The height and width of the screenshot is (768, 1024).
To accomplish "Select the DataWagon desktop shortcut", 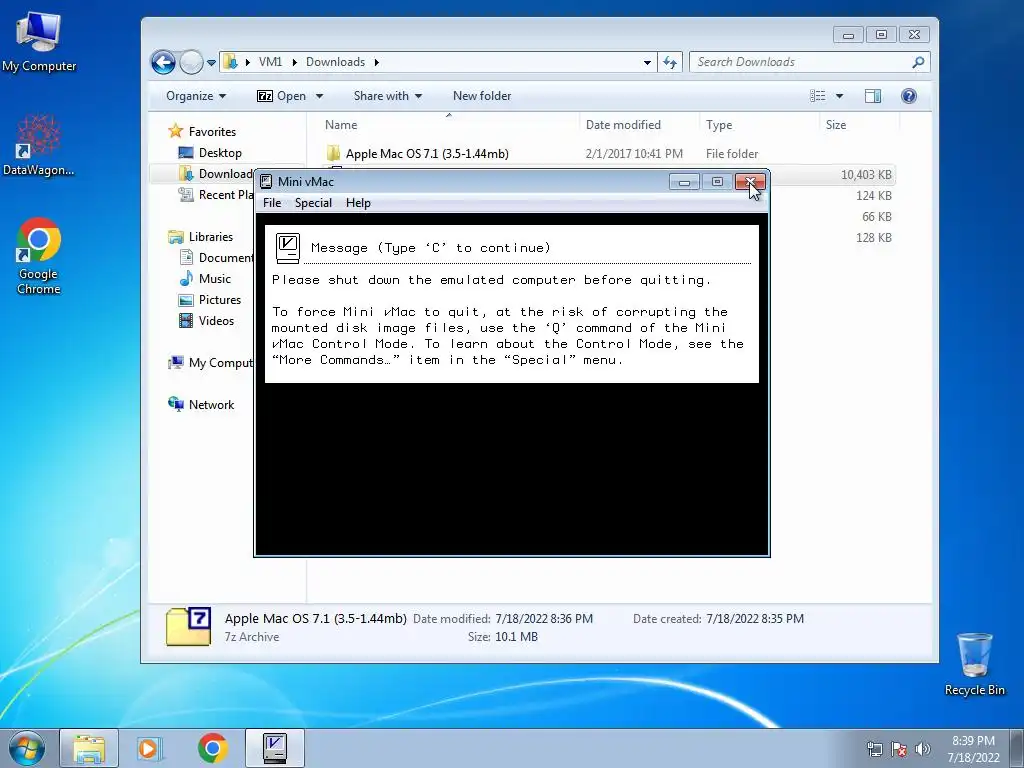I will click(39, 146).
